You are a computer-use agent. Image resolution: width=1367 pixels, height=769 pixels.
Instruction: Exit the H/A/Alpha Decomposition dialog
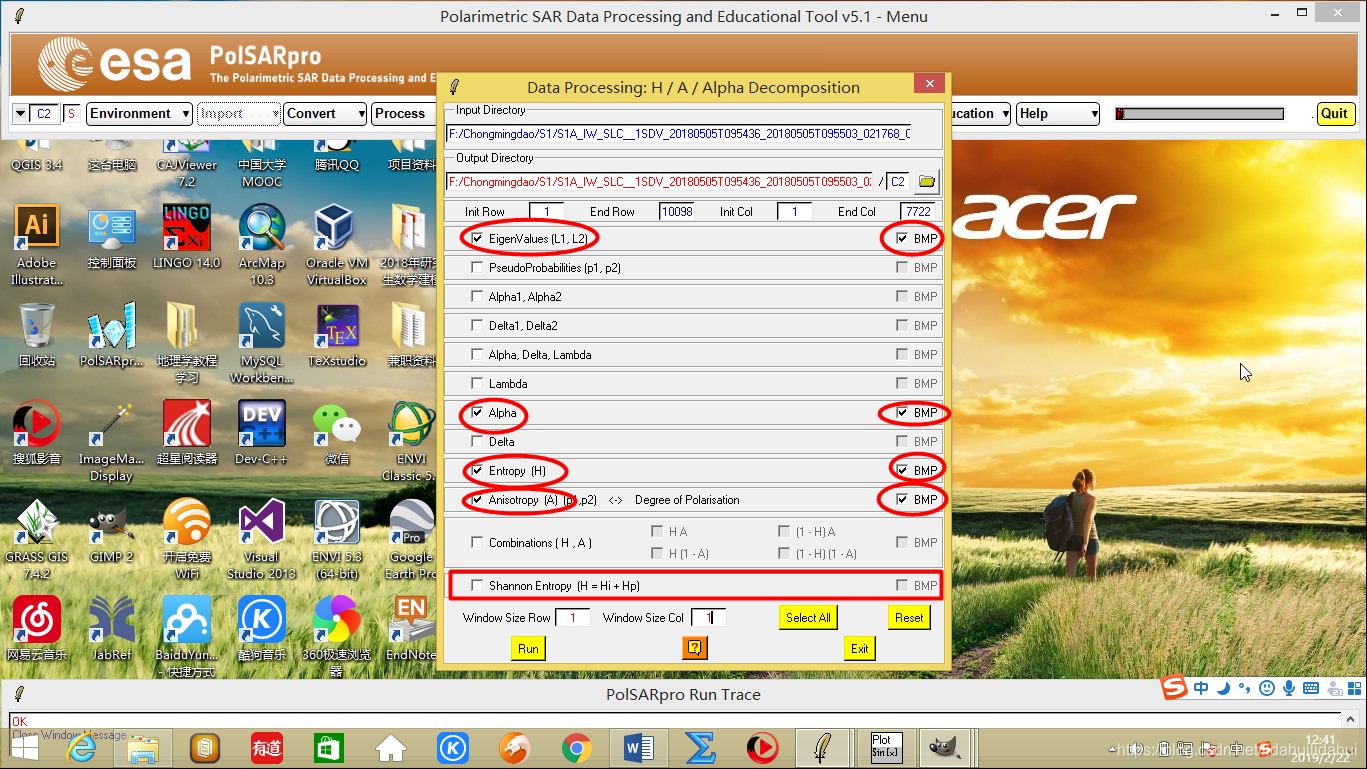859,649
